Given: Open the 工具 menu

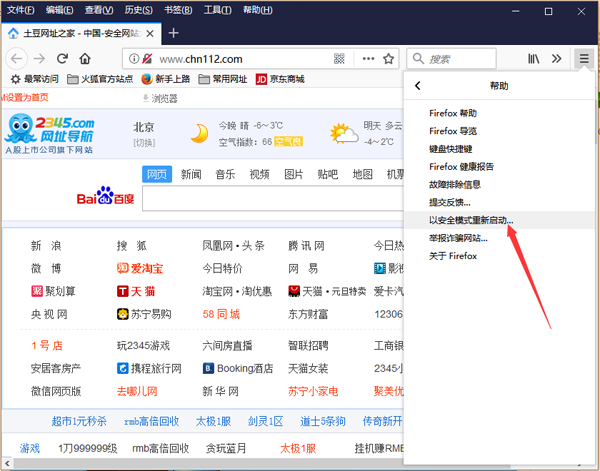Looking at the screenshot, I should pos(218,10).
